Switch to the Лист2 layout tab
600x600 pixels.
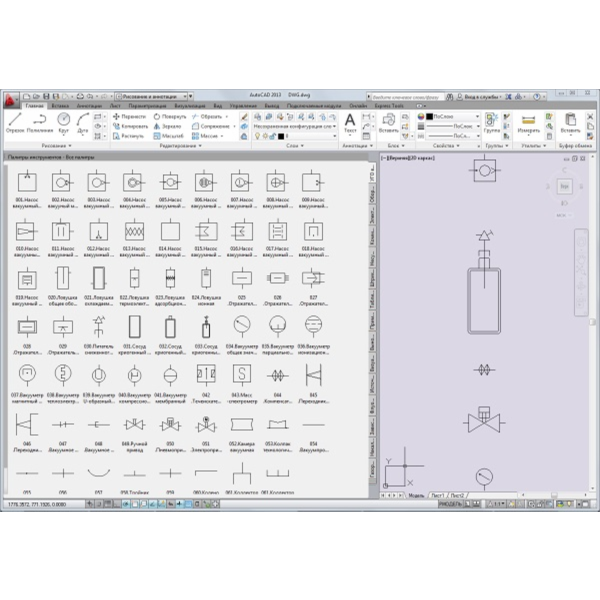click(x=457, y=495)
